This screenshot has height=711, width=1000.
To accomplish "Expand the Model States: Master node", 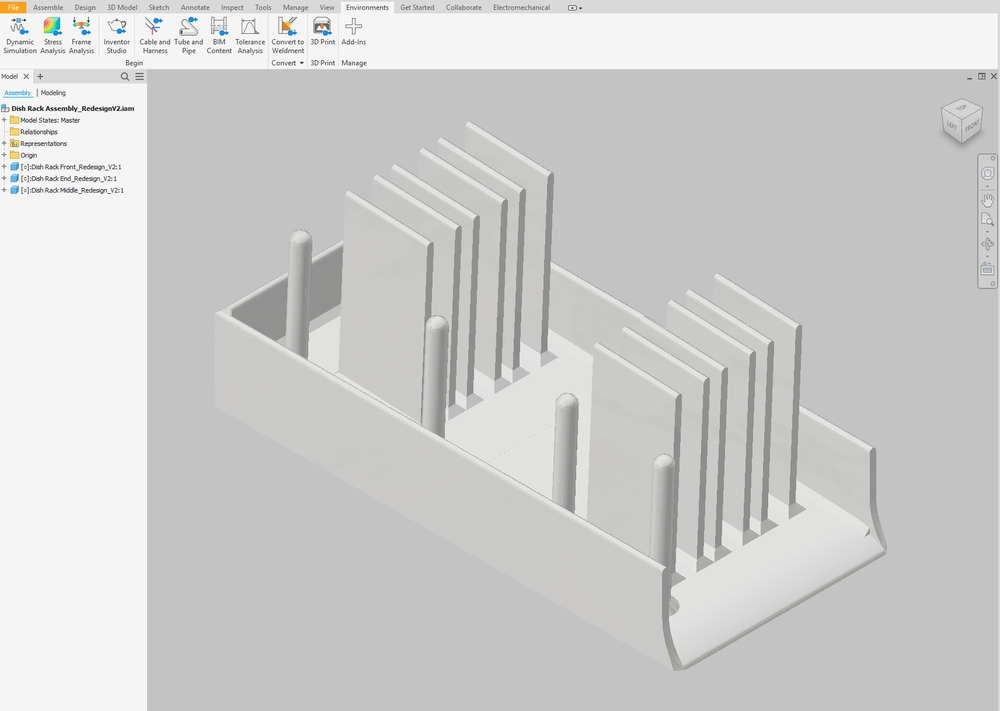I will click(4, 120).
